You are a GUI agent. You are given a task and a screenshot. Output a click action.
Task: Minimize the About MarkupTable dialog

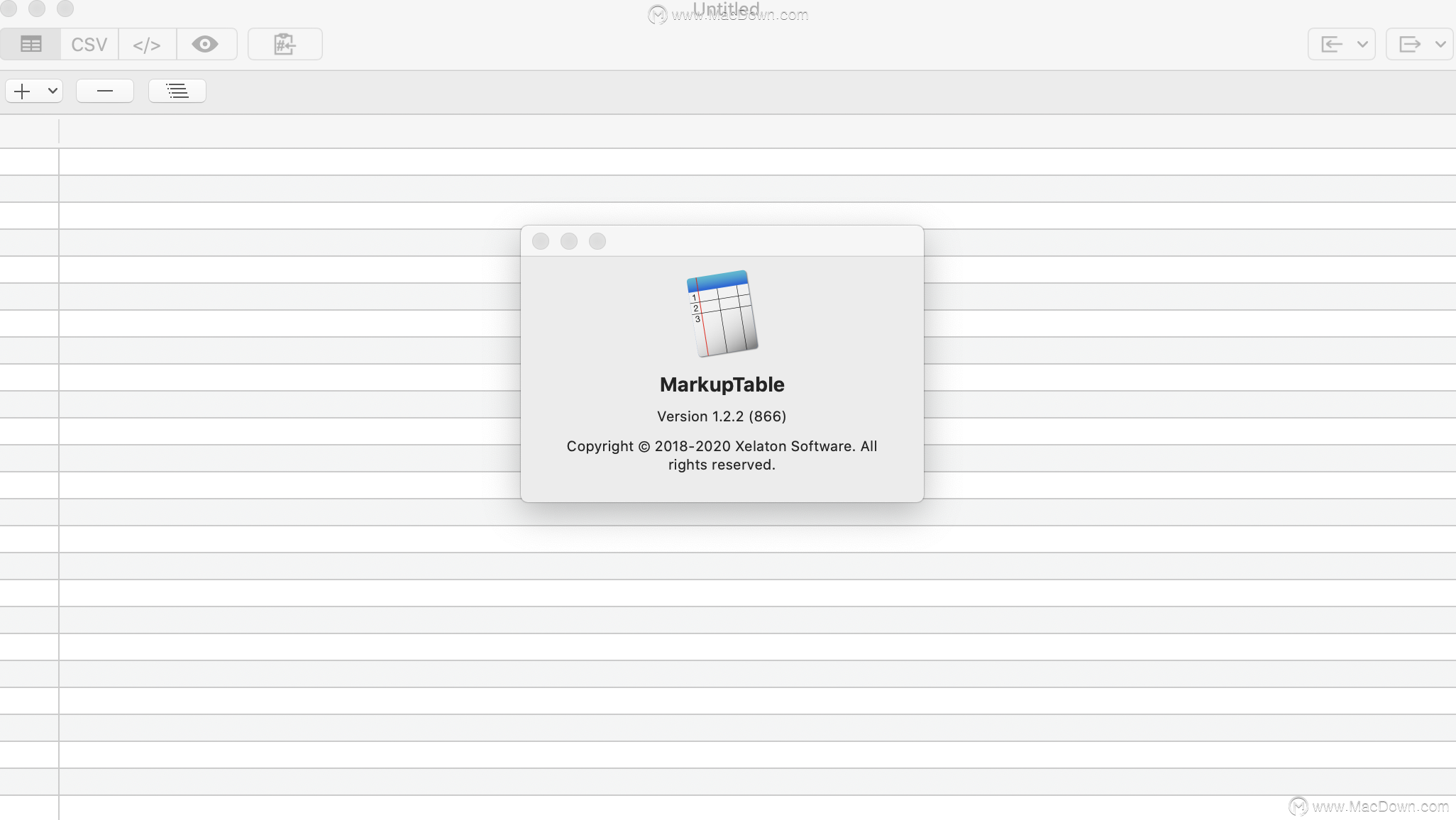[x=569, y=241]
